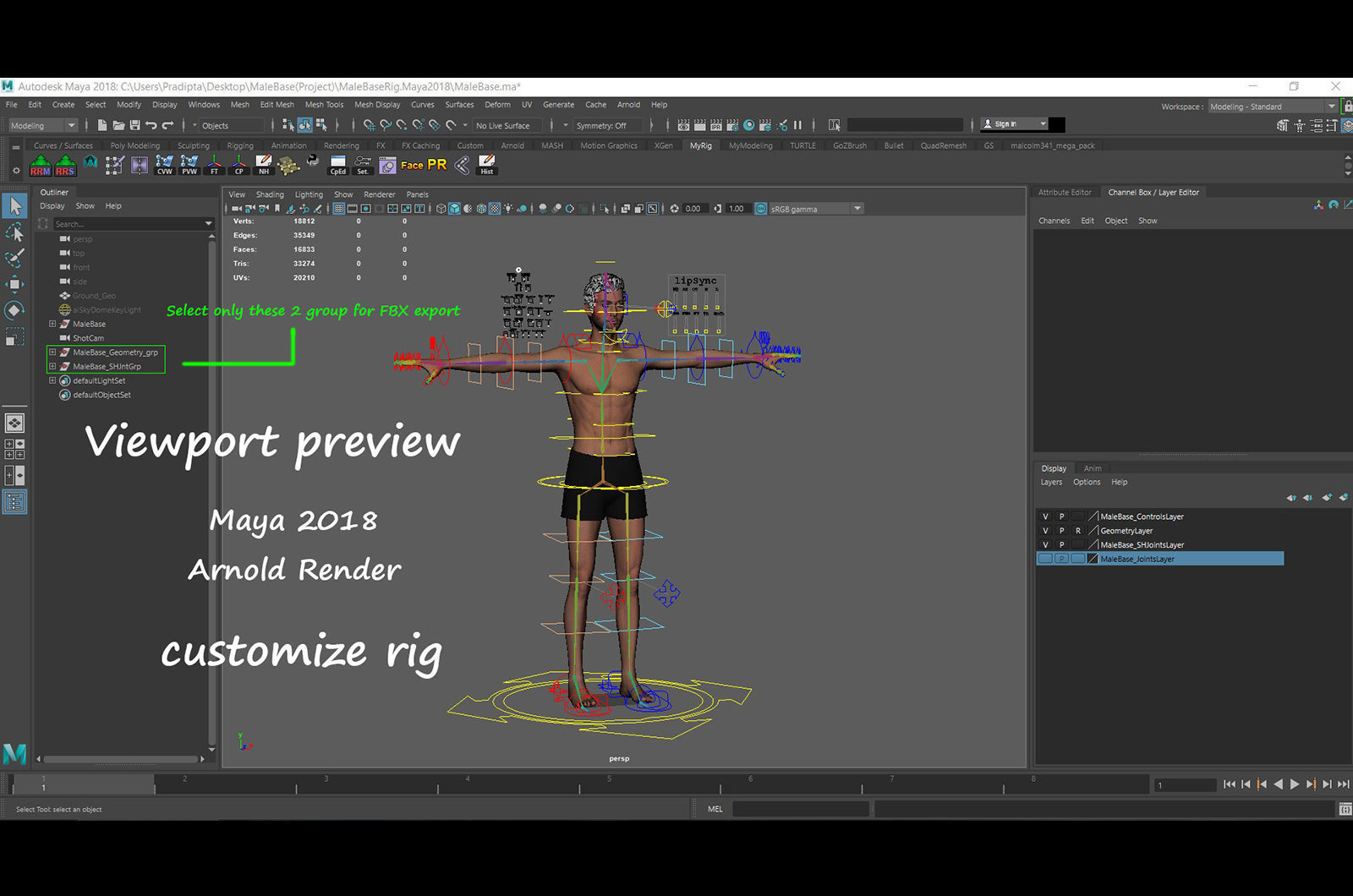1353x896 pixels.
Task: Activate the Scale tool in the toolbox
Action: 14,337
